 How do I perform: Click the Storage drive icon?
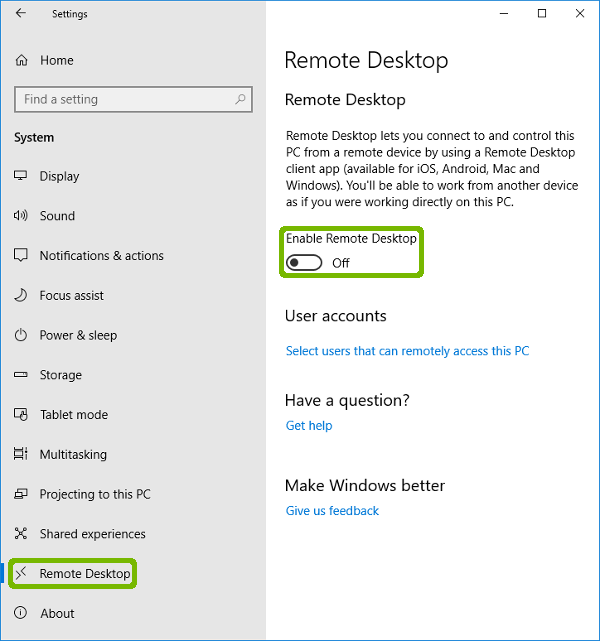point(20,374)
